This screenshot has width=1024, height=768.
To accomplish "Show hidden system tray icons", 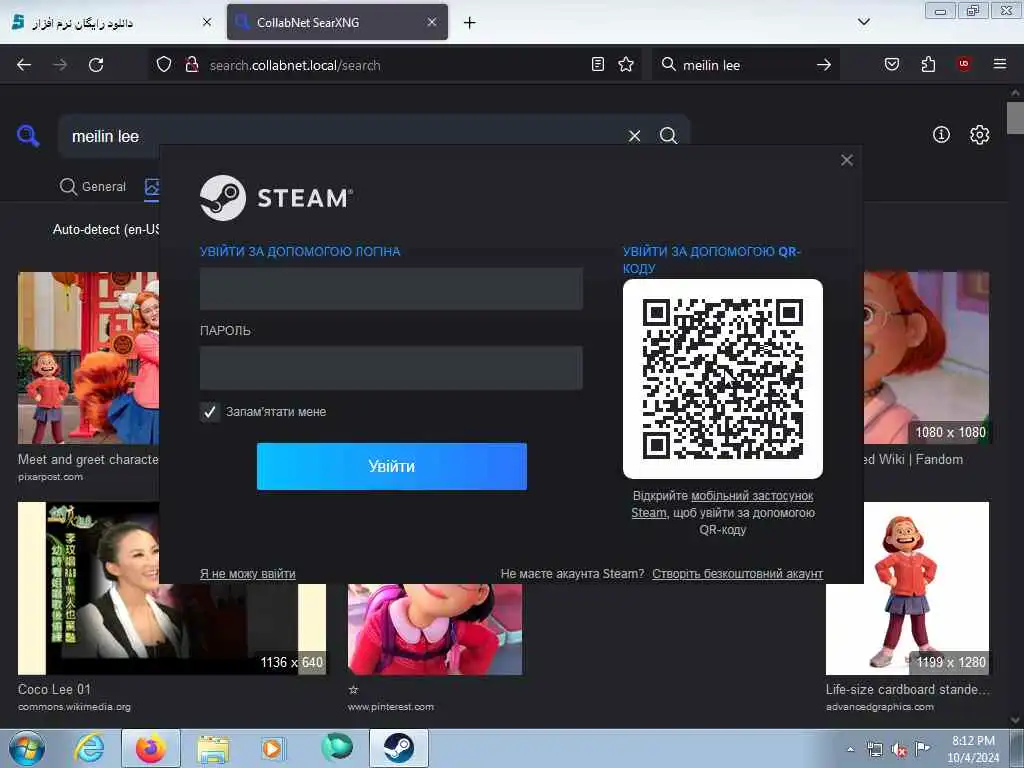I will 850,750.
